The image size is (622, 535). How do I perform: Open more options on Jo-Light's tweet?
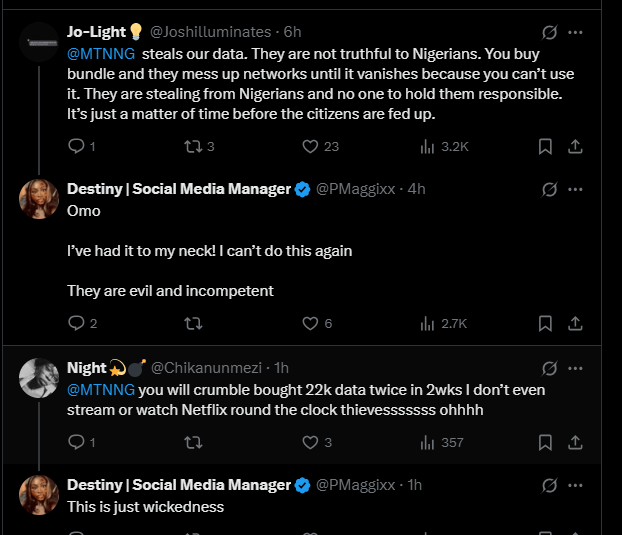[575, 32]
